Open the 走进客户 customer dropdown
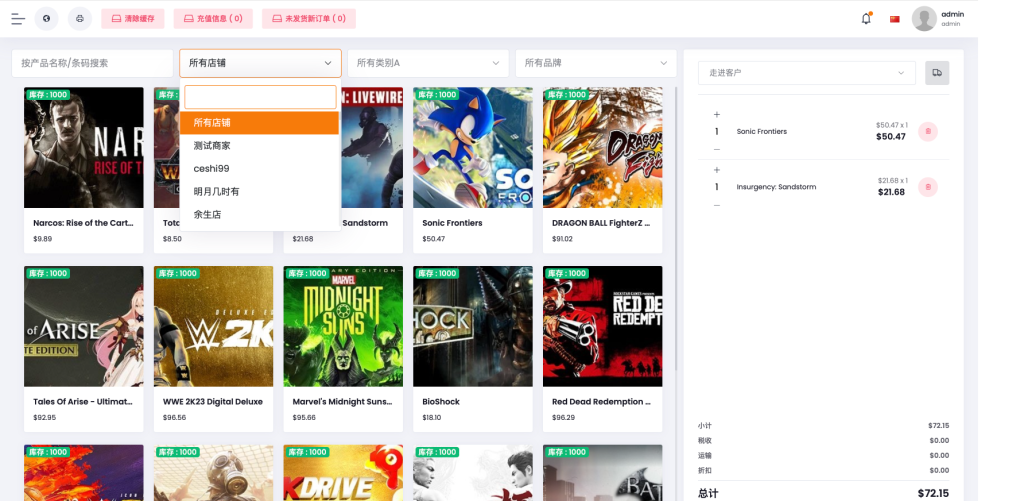 coord(807,73)
